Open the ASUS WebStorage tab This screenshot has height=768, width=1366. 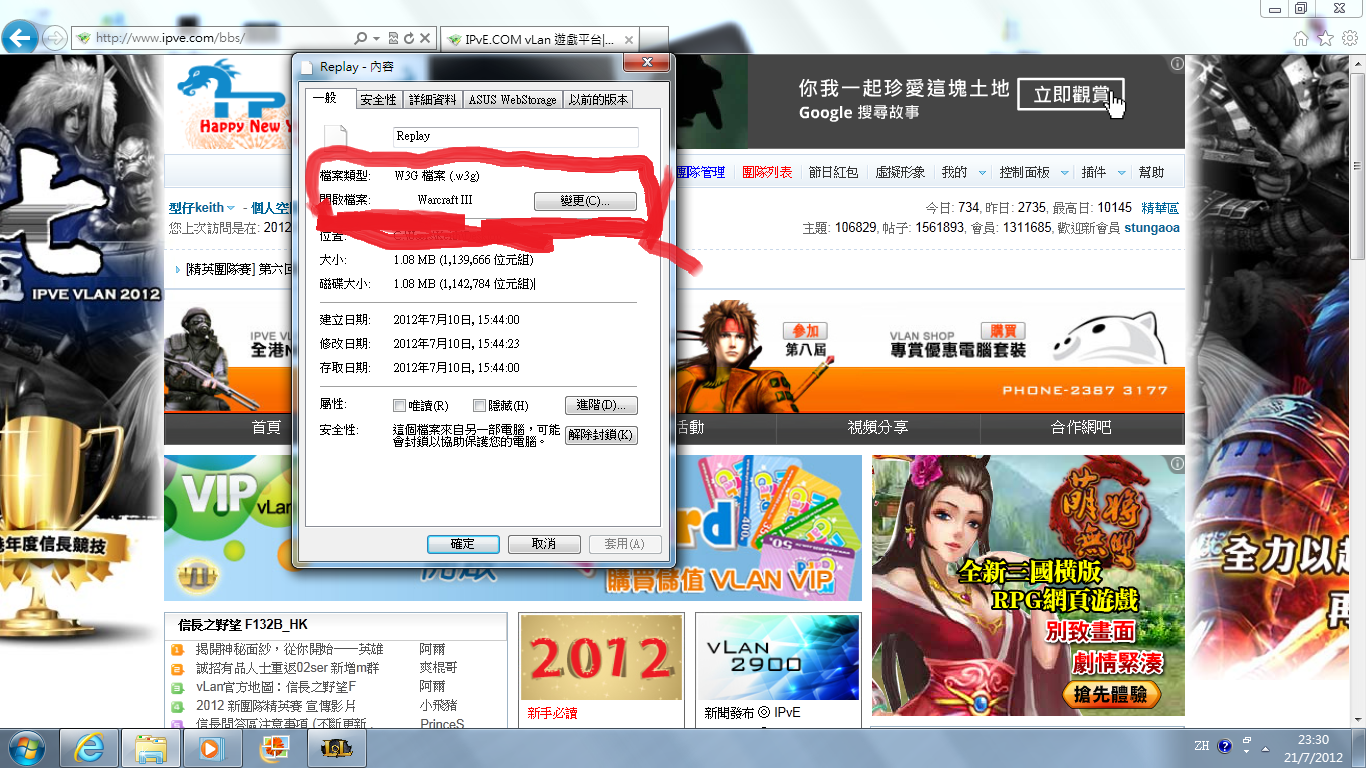tap(512, 100)
